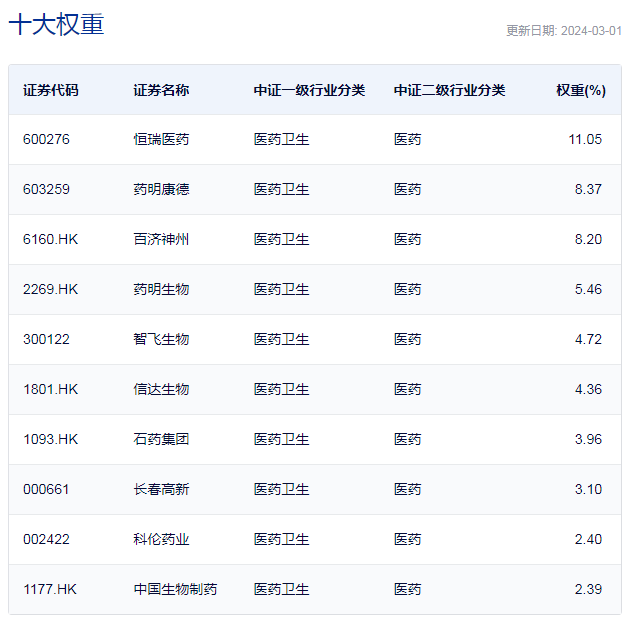The image size is (630, 620).
Task: Click weight value 4.72
Action: [x=588, y=339]
